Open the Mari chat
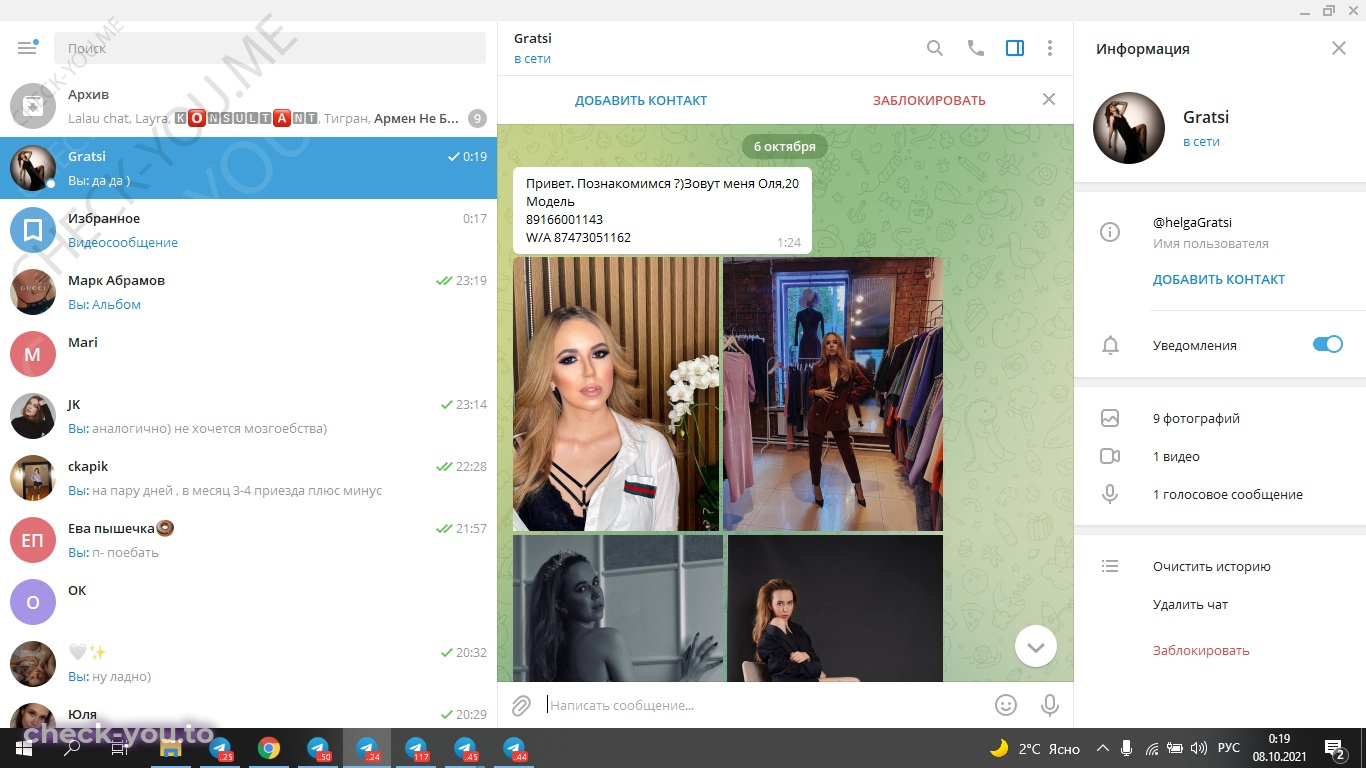Image resolution: width=1366 pixels, height=768 pixels. pyautogui.click(x=248, y=354)
